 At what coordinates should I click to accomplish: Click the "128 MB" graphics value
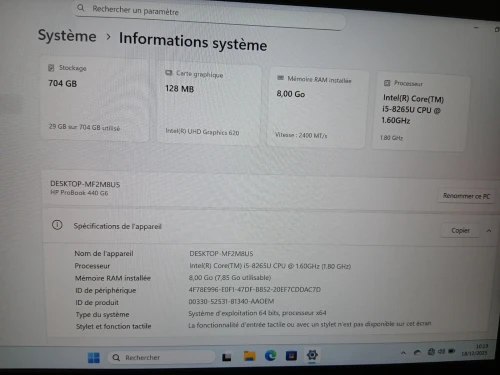(179, 89)
